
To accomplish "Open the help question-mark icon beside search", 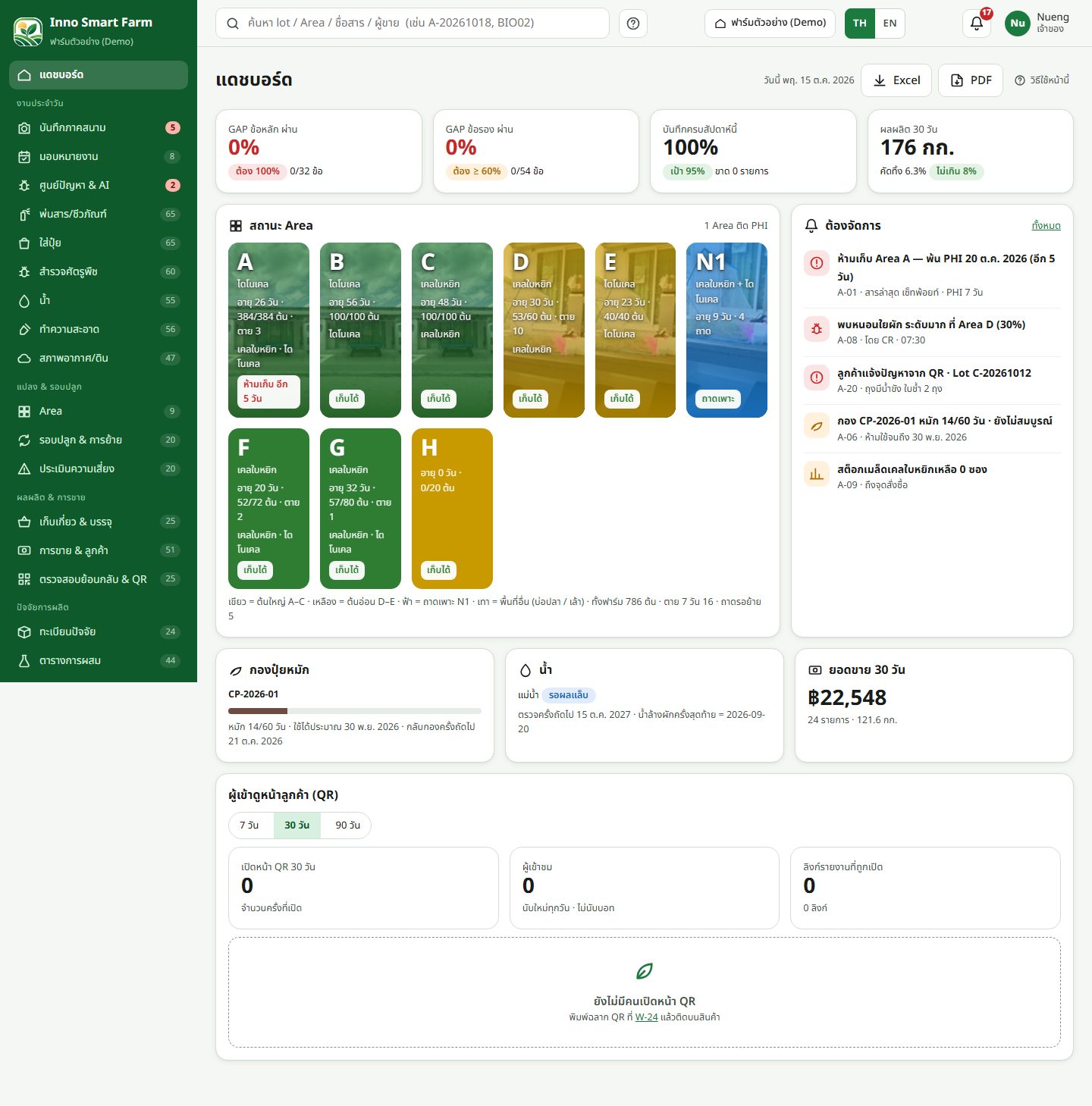I will pos(633,23).
